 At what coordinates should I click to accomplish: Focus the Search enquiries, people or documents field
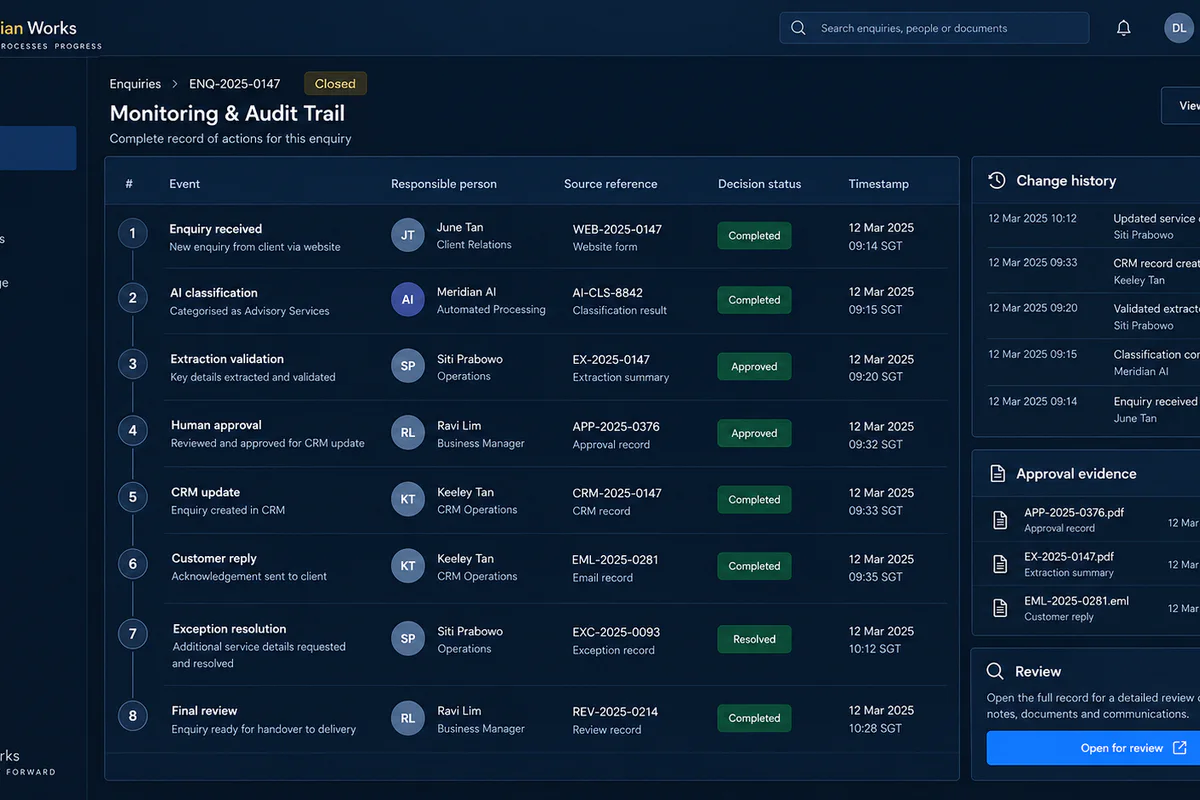[x=934, y=28]
